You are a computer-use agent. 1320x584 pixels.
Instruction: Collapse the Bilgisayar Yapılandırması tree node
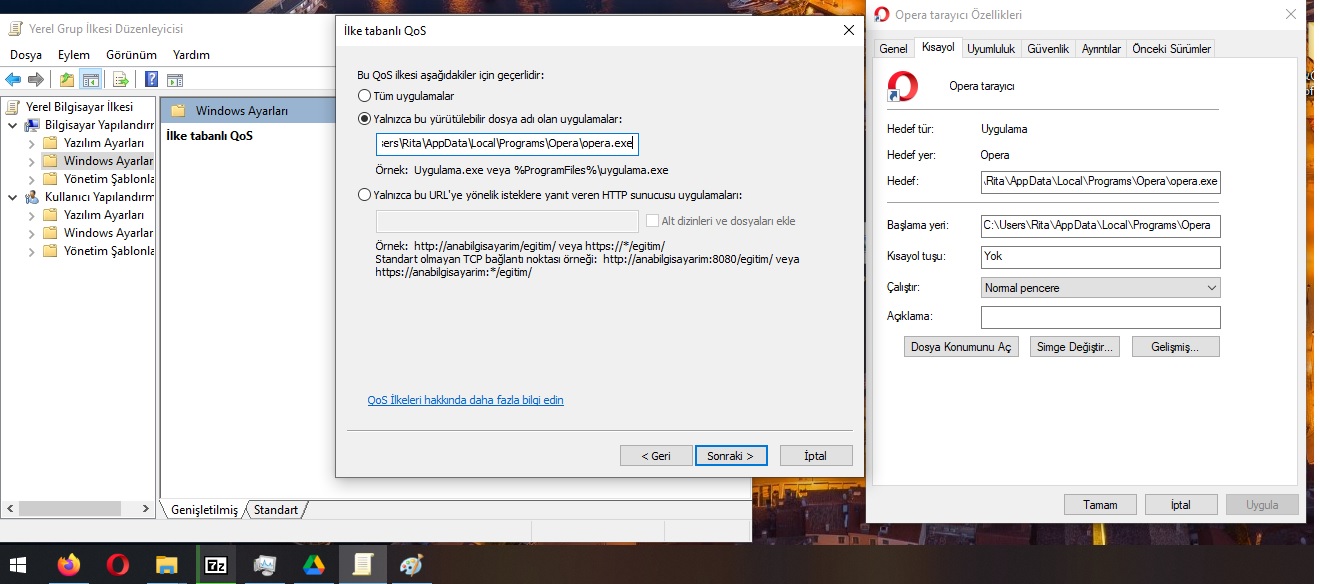coord(13,125)
